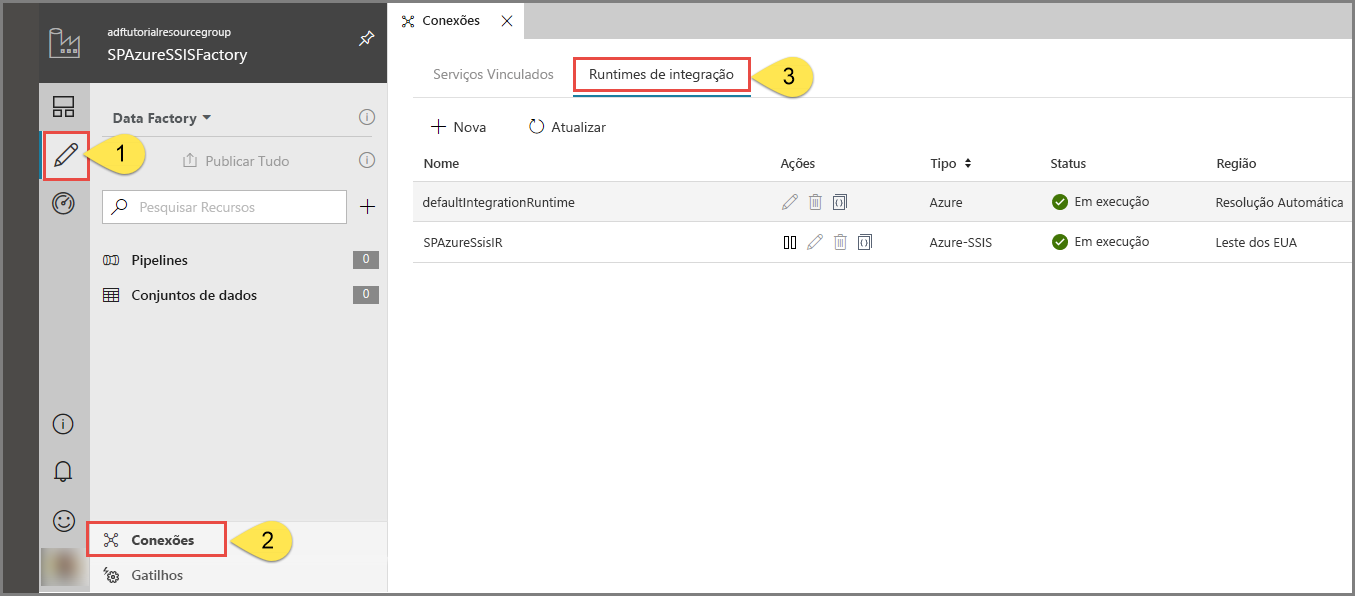Click the Leste dos EUA region cell

click(x=1256, y=242)
